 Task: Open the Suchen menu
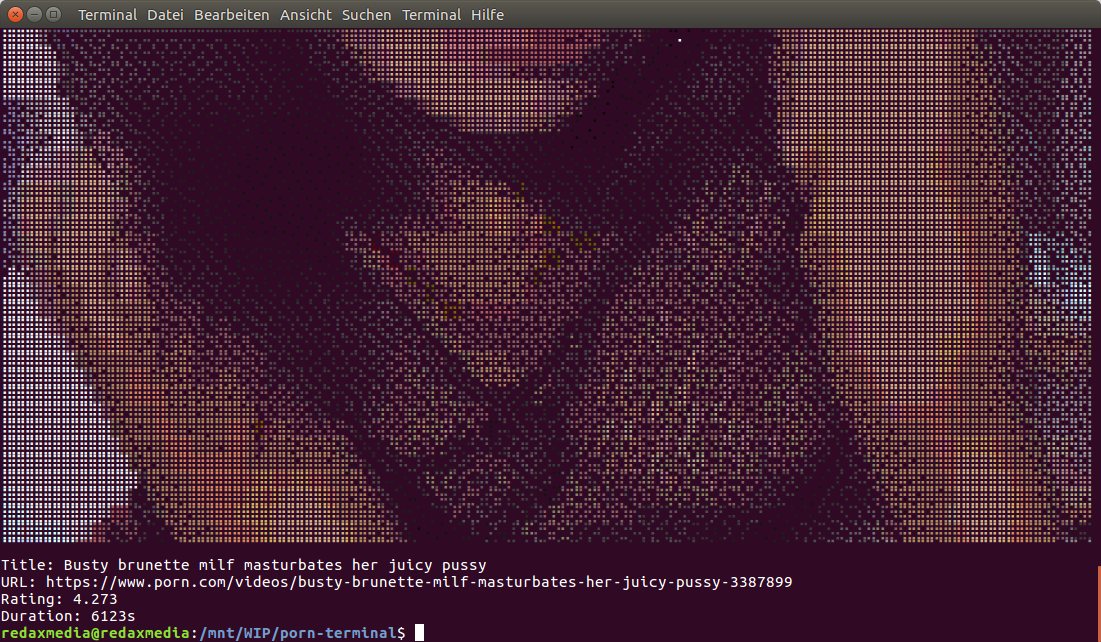click(367, 15)
